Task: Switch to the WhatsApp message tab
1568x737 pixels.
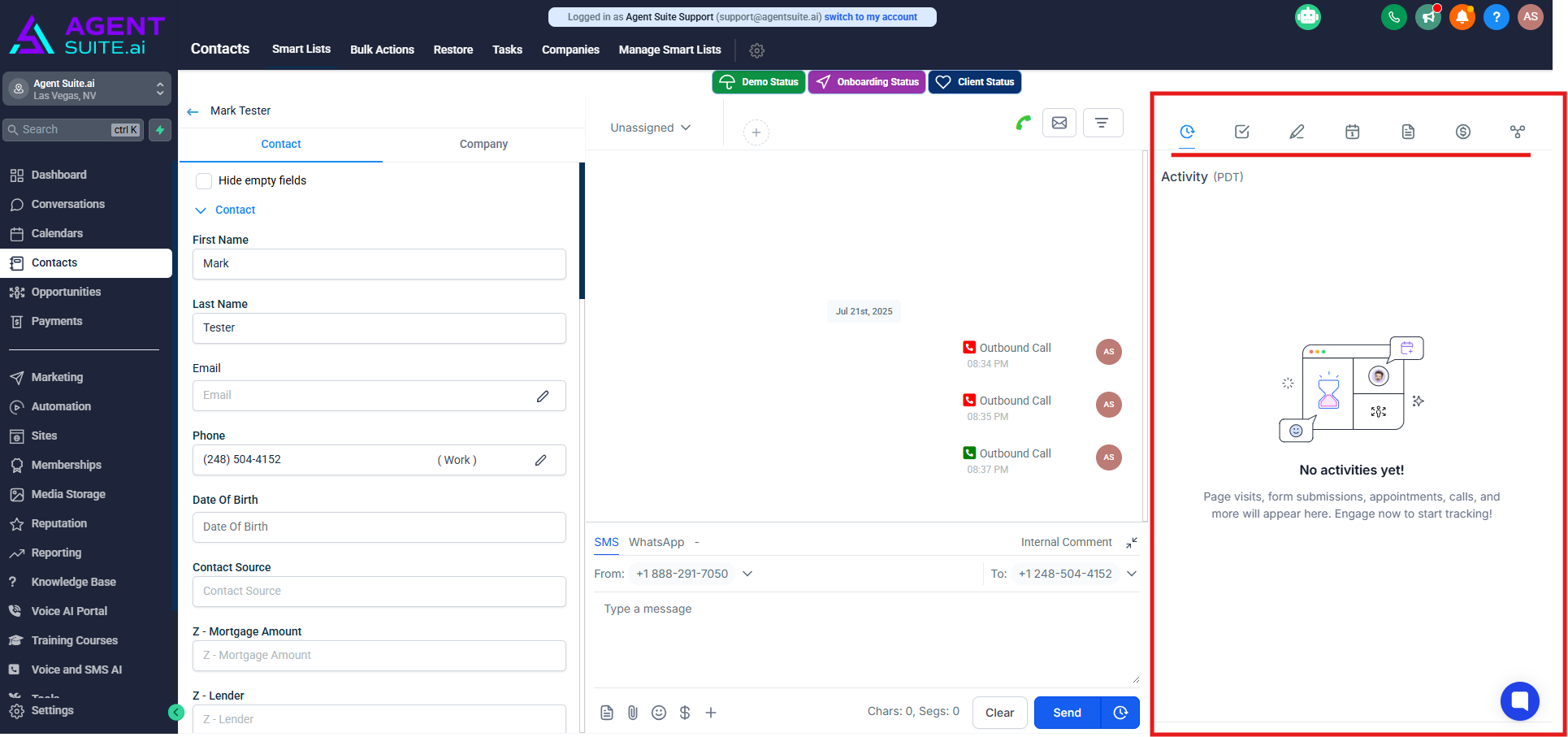Action: (656, 543)
